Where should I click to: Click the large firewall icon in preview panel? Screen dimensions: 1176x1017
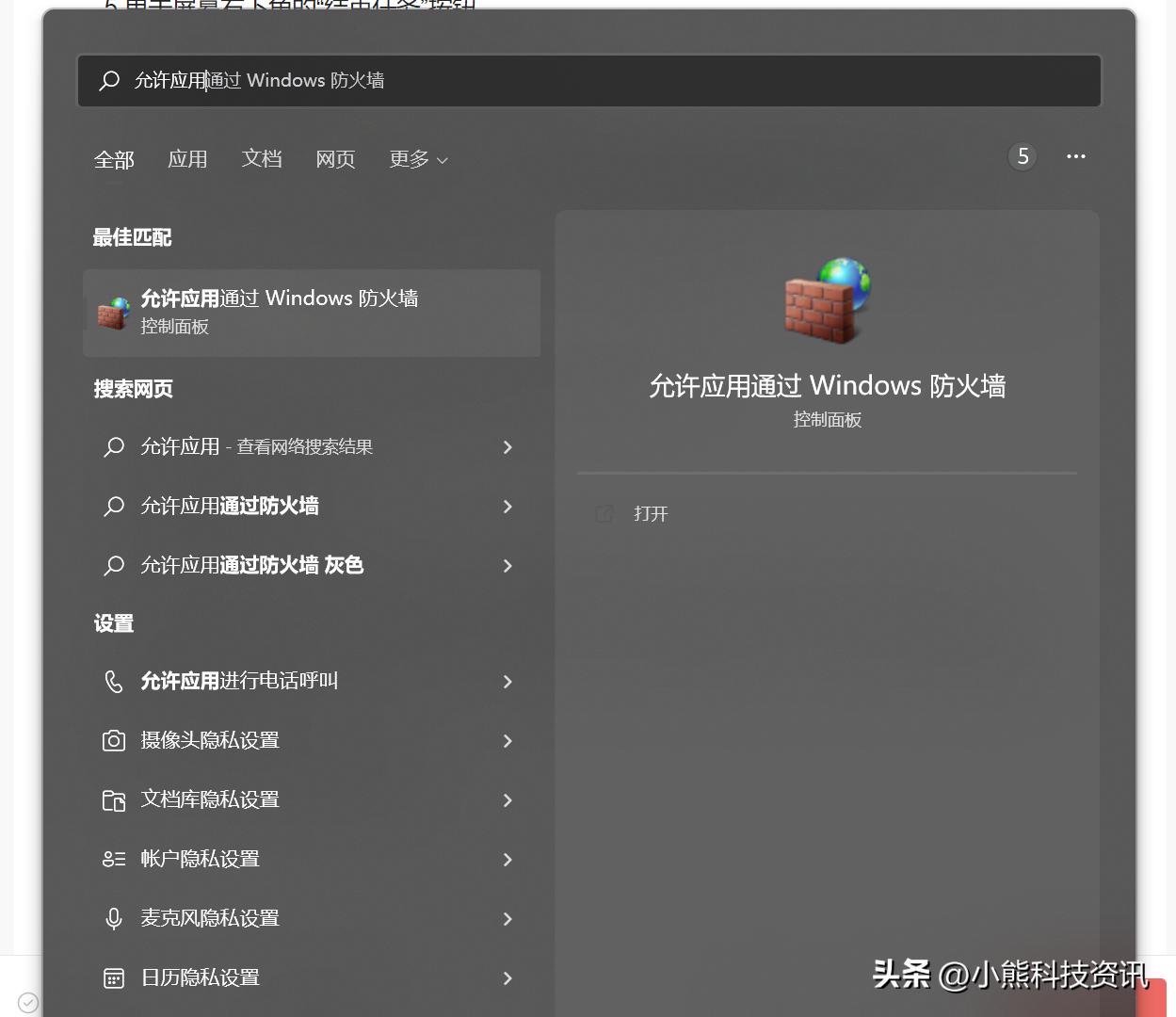pos(827,299)
